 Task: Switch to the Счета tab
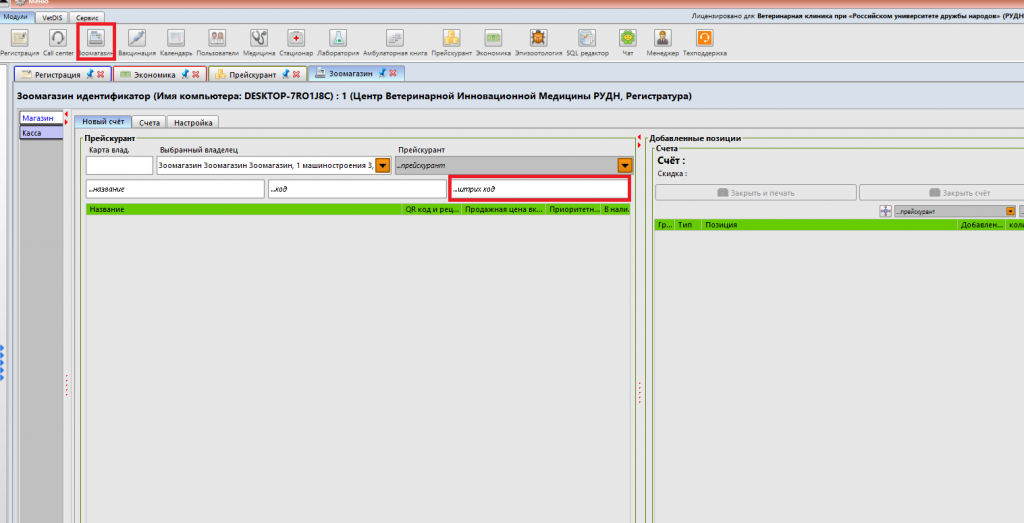pyautogui.click(x=149, y=122)
